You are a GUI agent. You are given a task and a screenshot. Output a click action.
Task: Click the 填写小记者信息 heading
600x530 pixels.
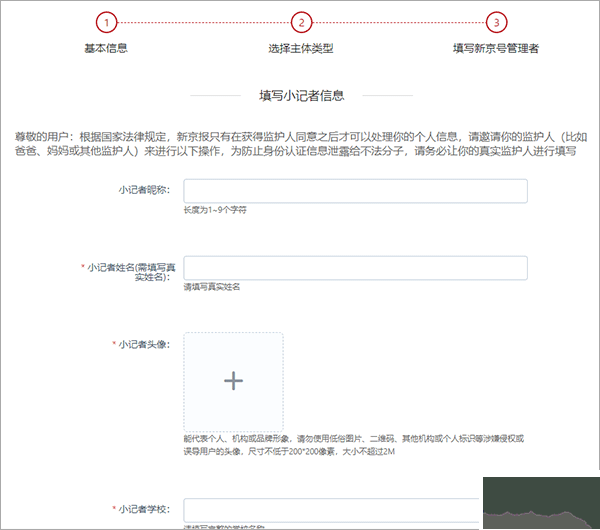302,95
